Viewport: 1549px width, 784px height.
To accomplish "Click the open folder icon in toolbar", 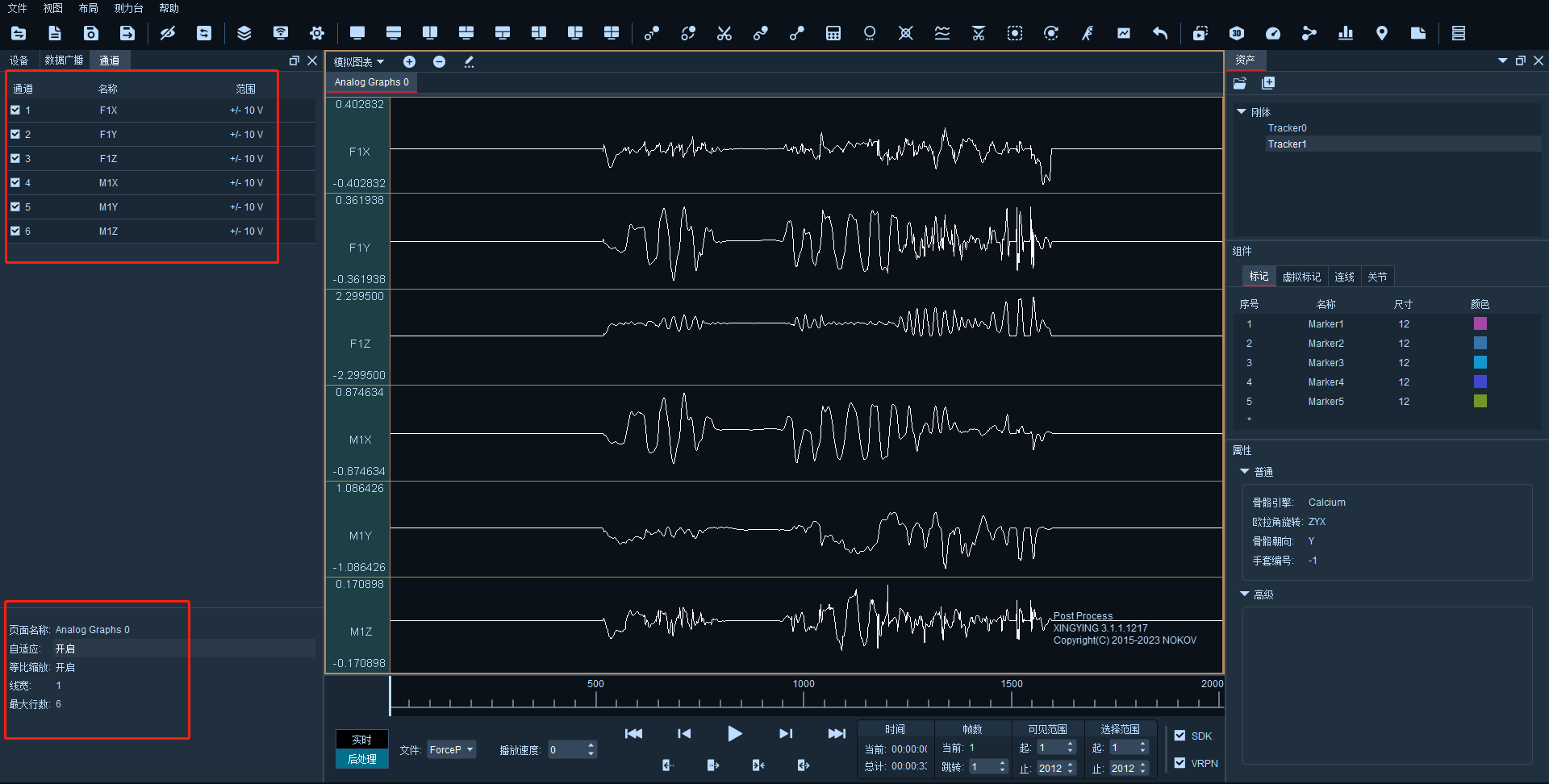I will [x=19, y=33].
